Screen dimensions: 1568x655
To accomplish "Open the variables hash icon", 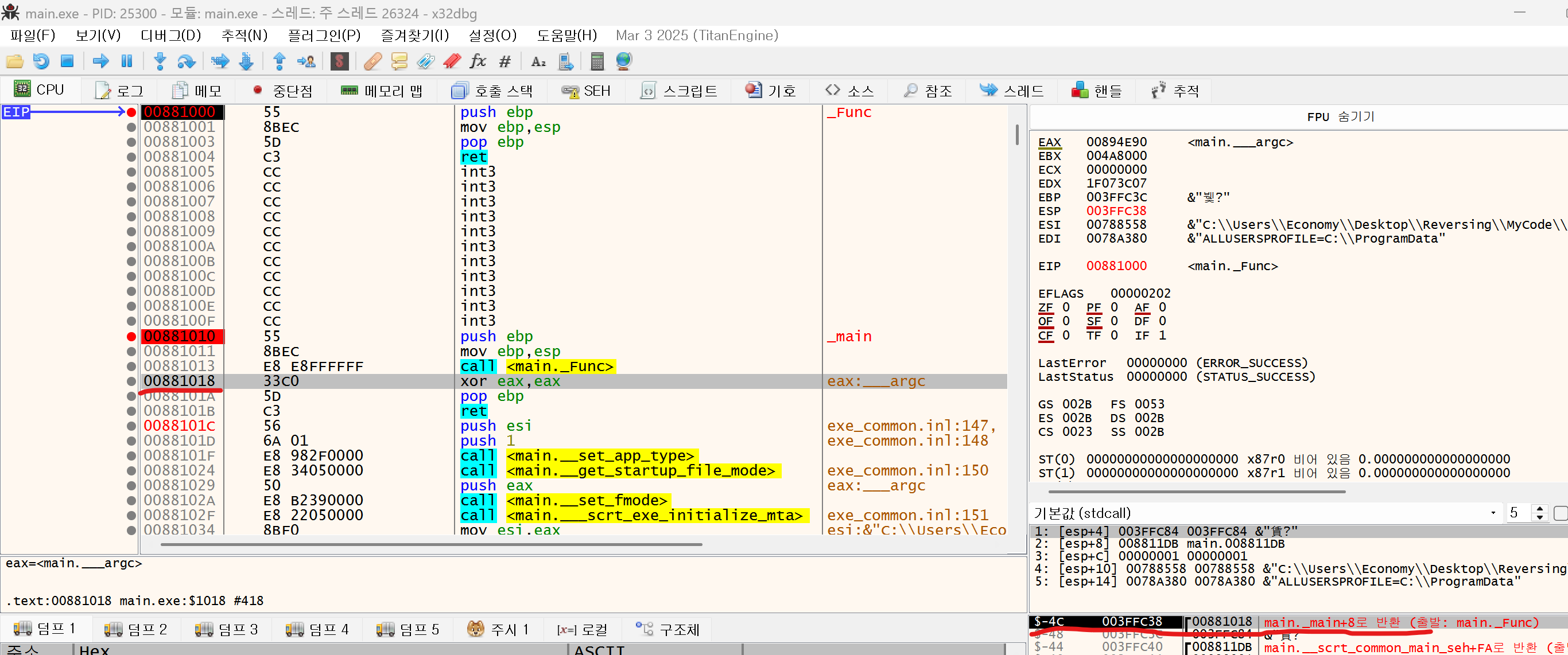I will (504, 61).
